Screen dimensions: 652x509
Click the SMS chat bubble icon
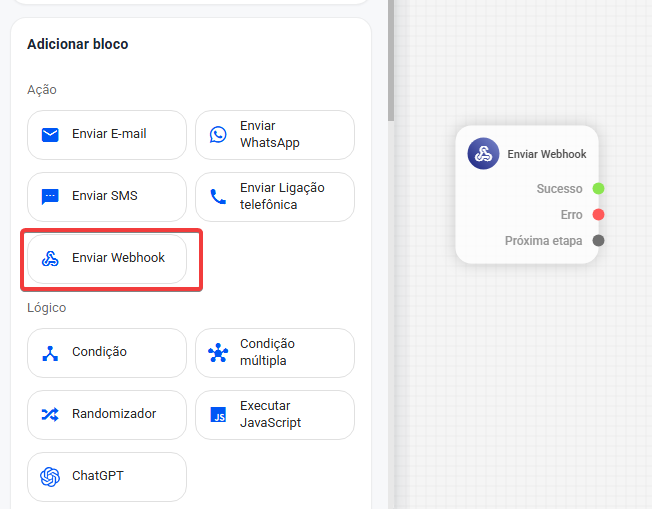[x=50, y=197]
